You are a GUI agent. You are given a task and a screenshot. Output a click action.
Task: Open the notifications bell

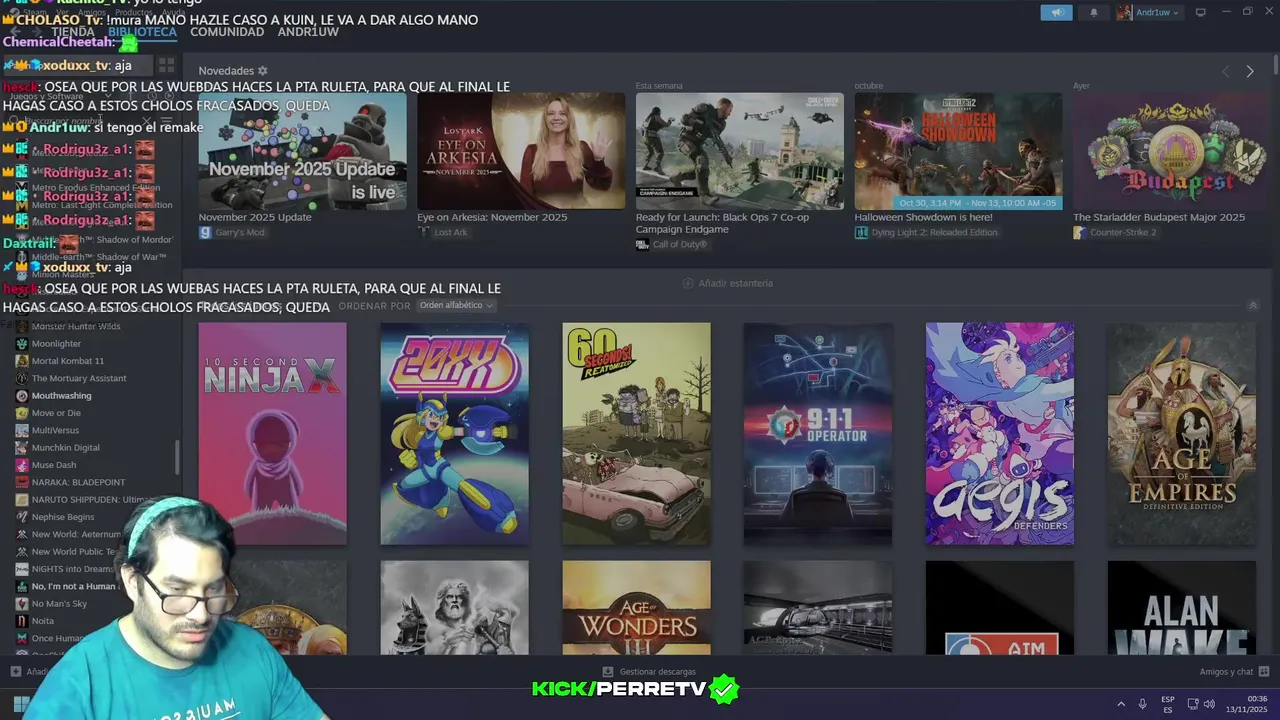pos(1093,12)
